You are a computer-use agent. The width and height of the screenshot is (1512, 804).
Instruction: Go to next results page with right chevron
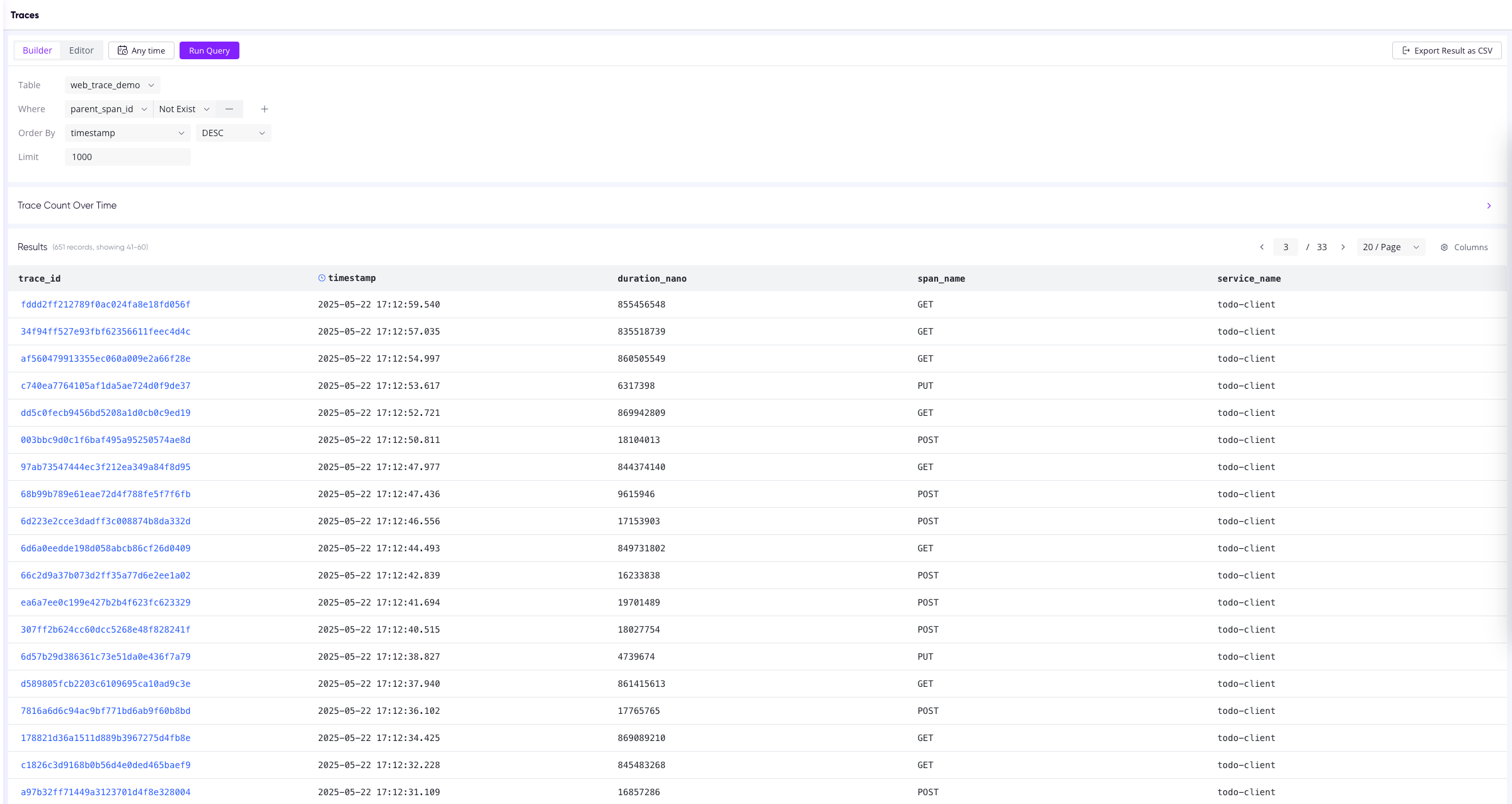(x=1344, y=247)
